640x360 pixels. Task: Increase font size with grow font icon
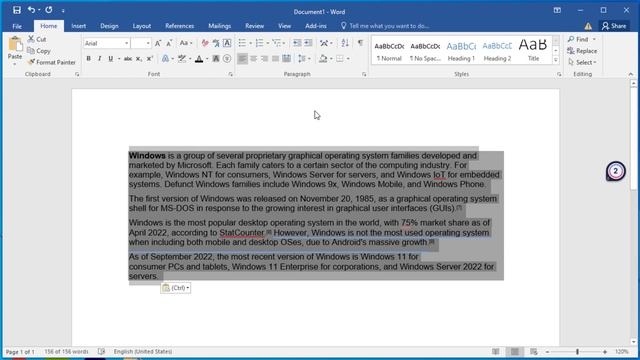[158, 43]
